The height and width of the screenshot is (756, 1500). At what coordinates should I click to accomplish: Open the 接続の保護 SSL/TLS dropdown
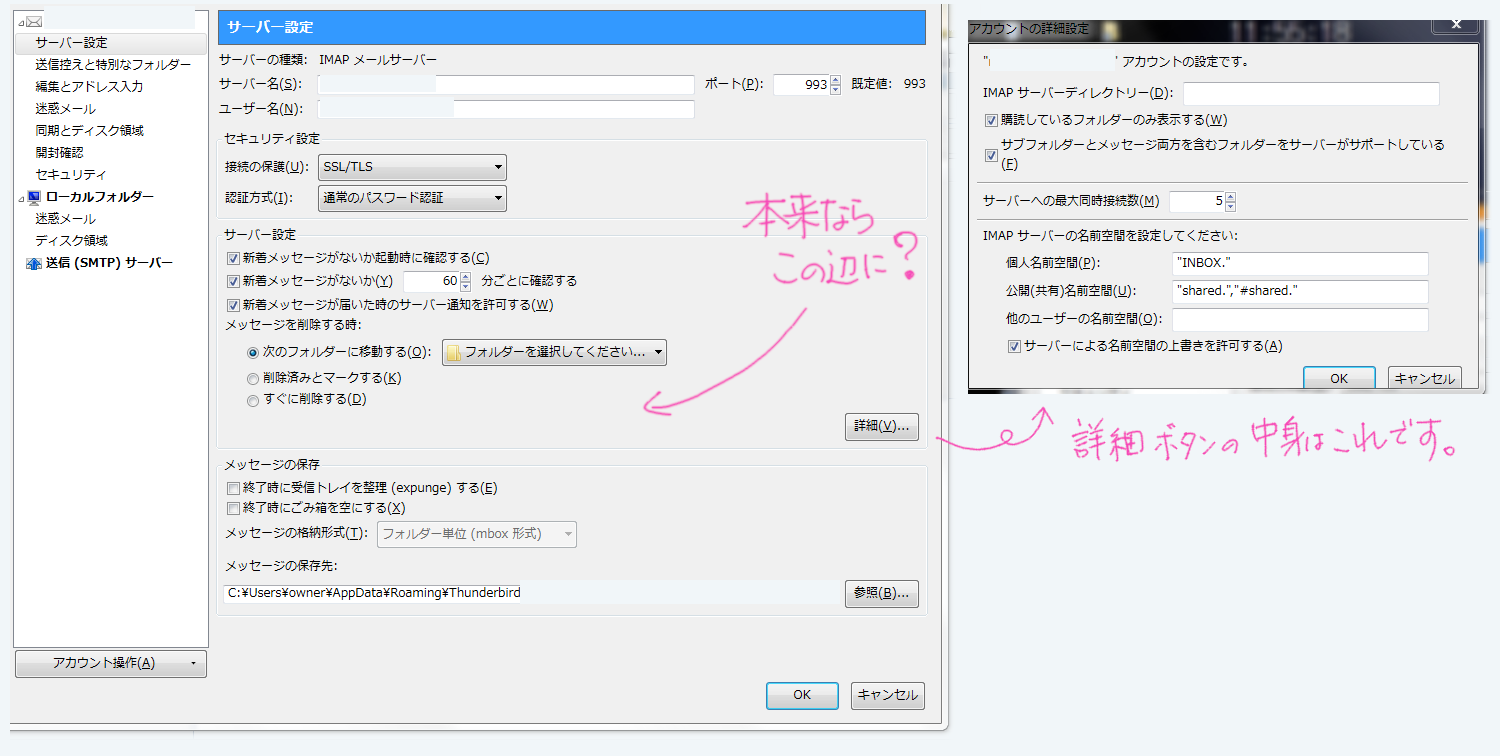412,167
